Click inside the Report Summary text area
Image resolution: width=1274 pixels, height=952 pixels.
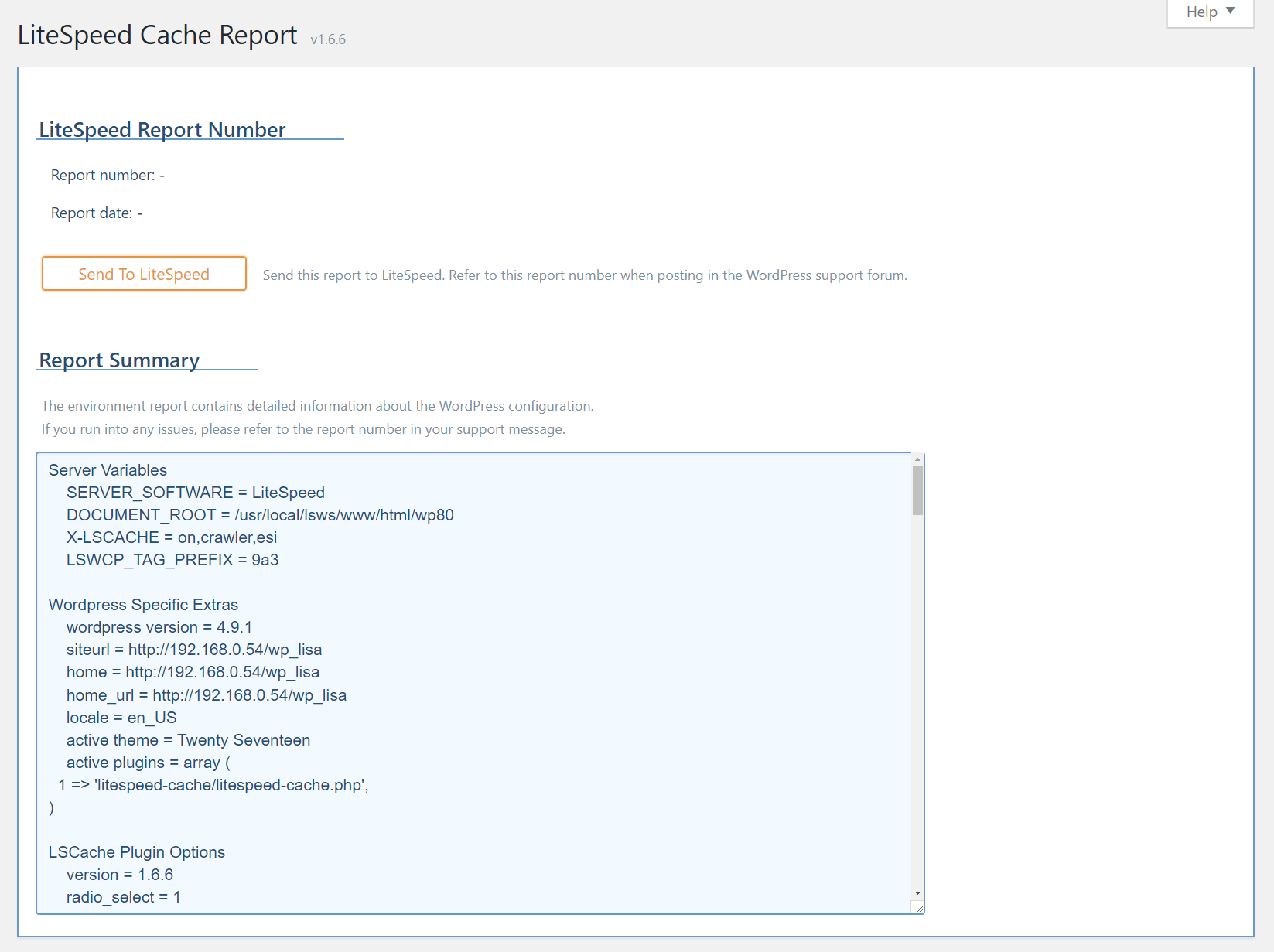480,683
